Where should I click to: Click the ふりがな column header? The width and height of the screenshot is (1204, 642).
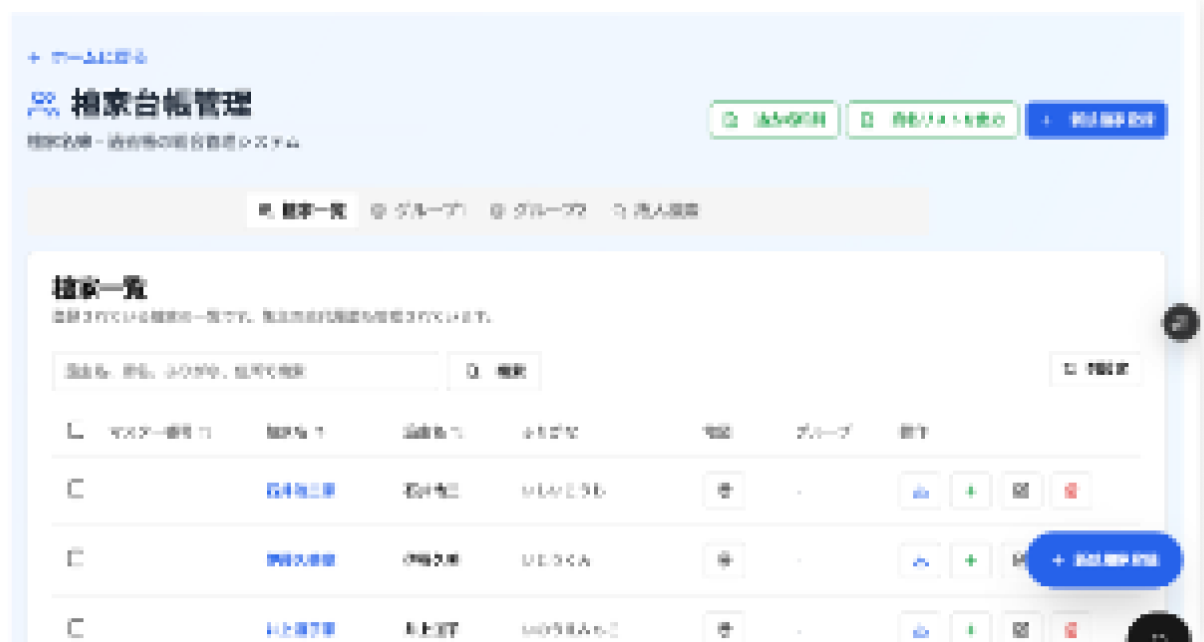[550, 432]
